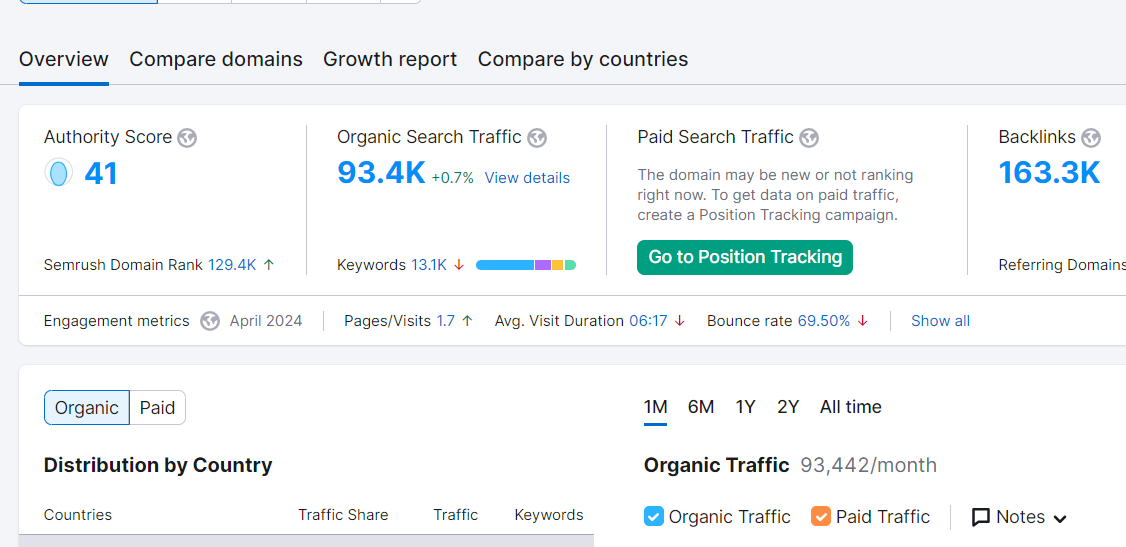
Task: Click the green segment of the keywords bar
Action: tap(570, 265)
